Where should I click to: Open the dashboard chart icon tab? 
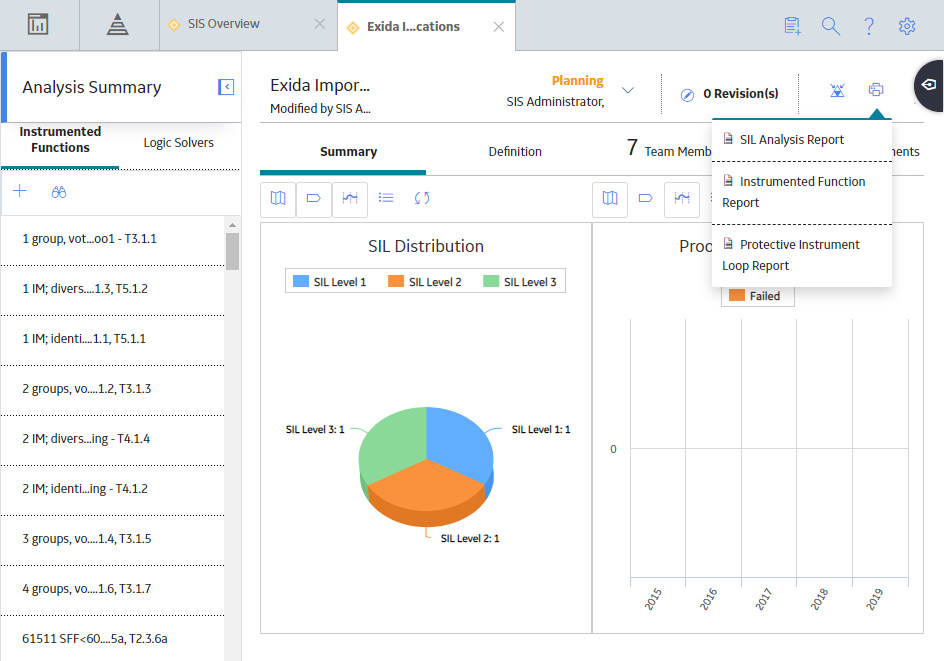click(38, 25)
